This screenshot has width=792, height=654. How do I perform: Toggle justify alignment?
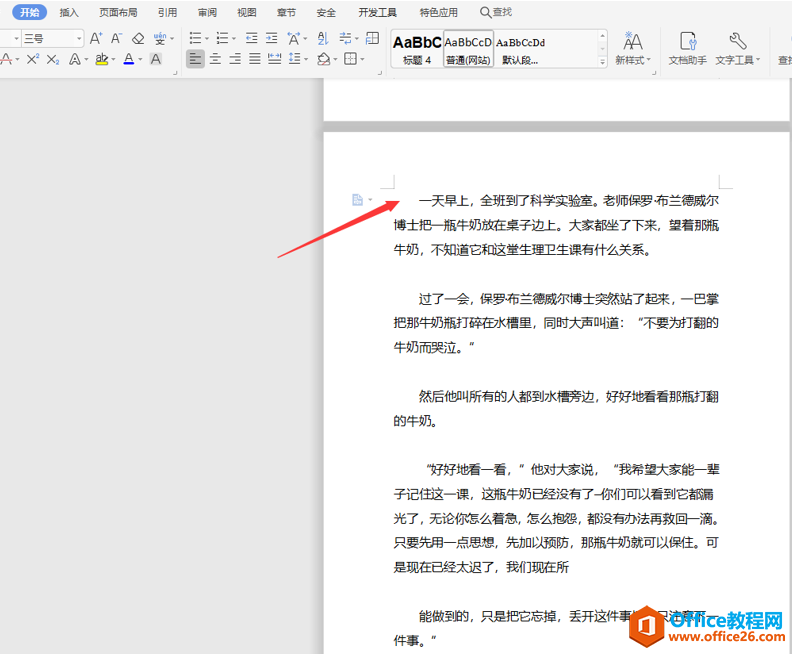[255, 59]
